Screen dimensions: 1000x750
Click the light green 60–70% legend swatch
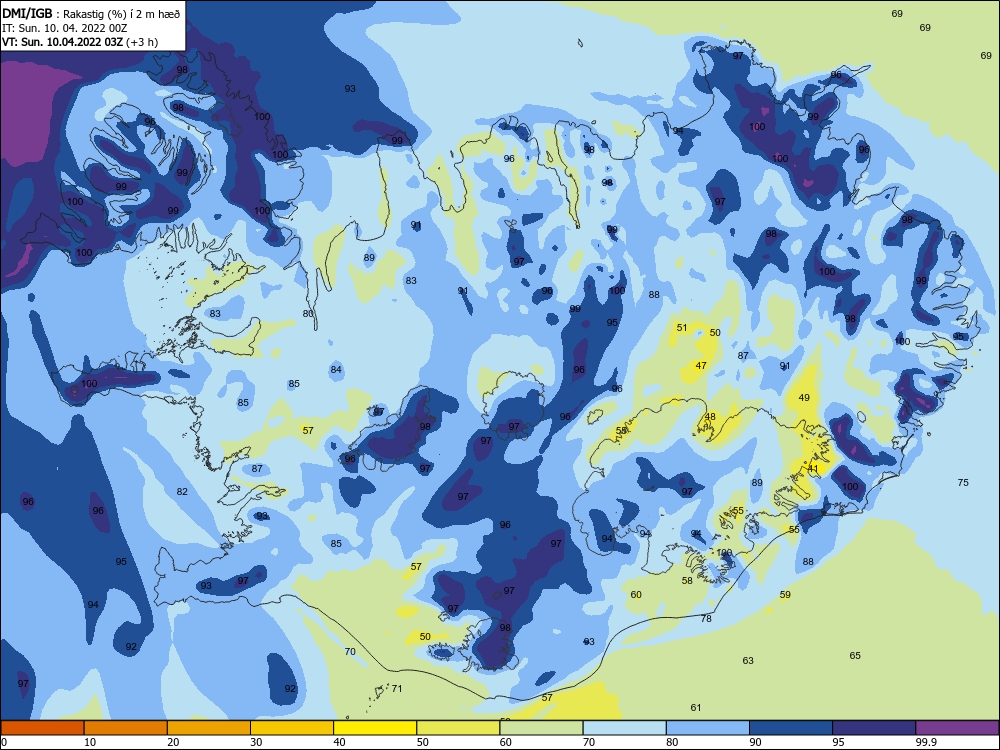541,728
